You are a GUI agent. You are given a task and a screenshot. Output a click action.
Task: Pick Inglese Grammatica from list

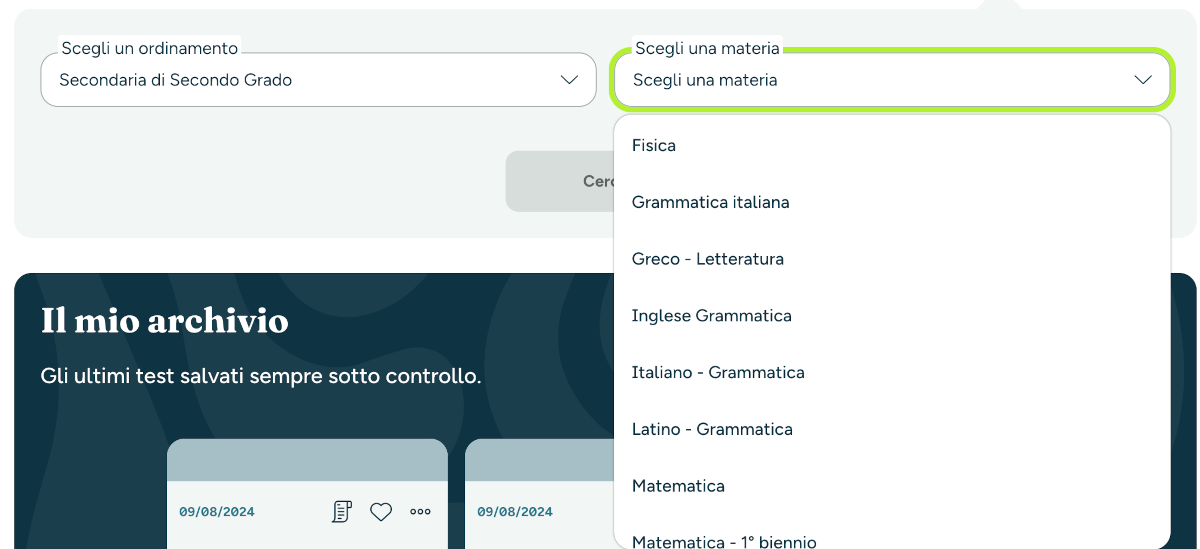click(x=891, y=316)
